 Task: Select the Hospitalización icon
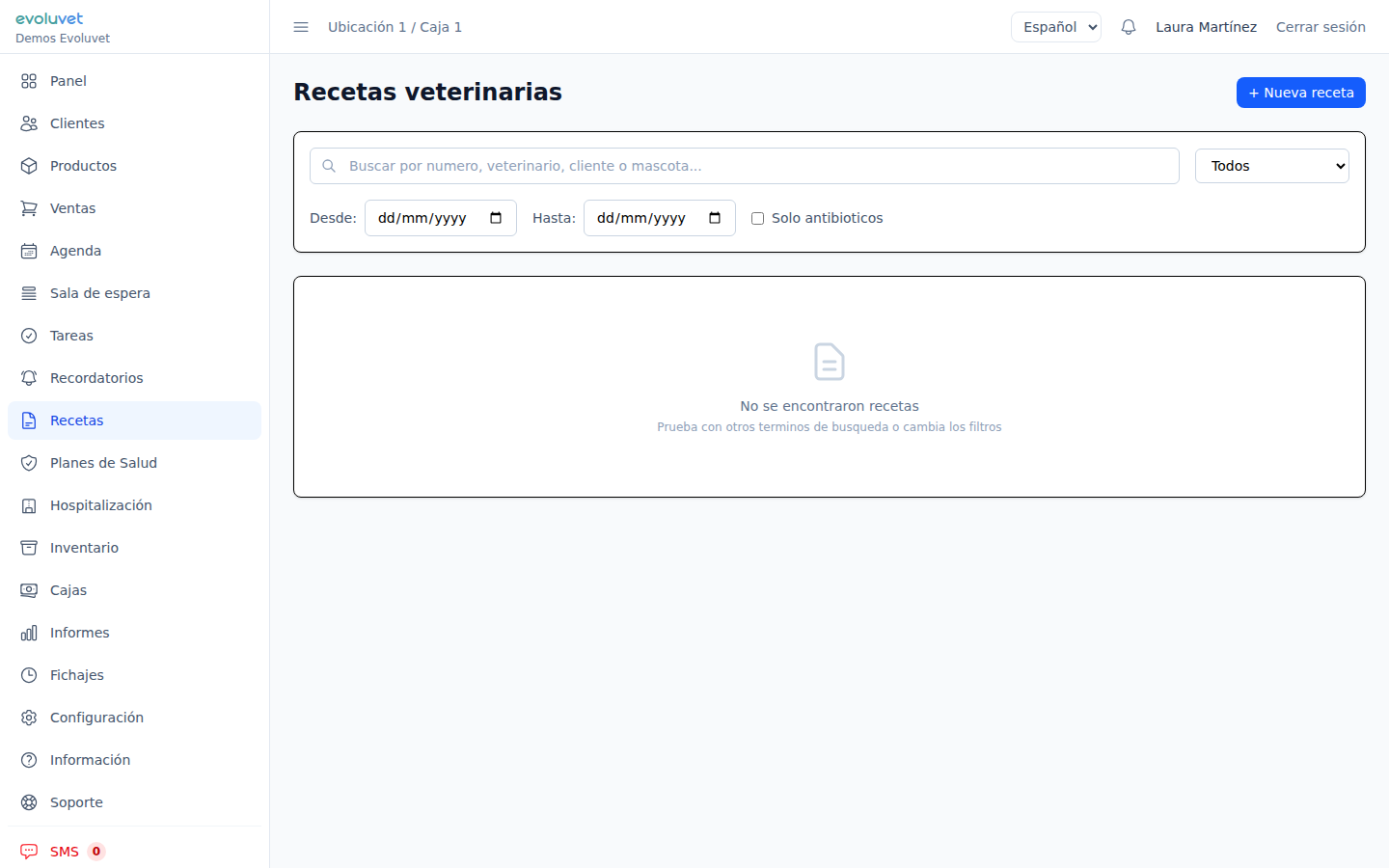[x=27, y=505]
